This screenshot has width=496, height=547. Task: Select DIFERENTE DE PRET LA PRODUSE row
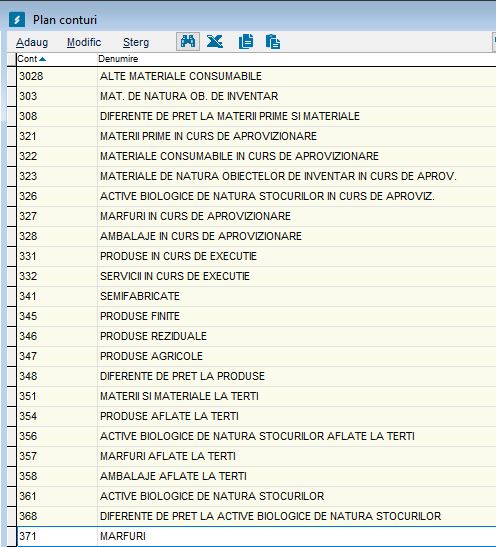click(x=256, y=376)
